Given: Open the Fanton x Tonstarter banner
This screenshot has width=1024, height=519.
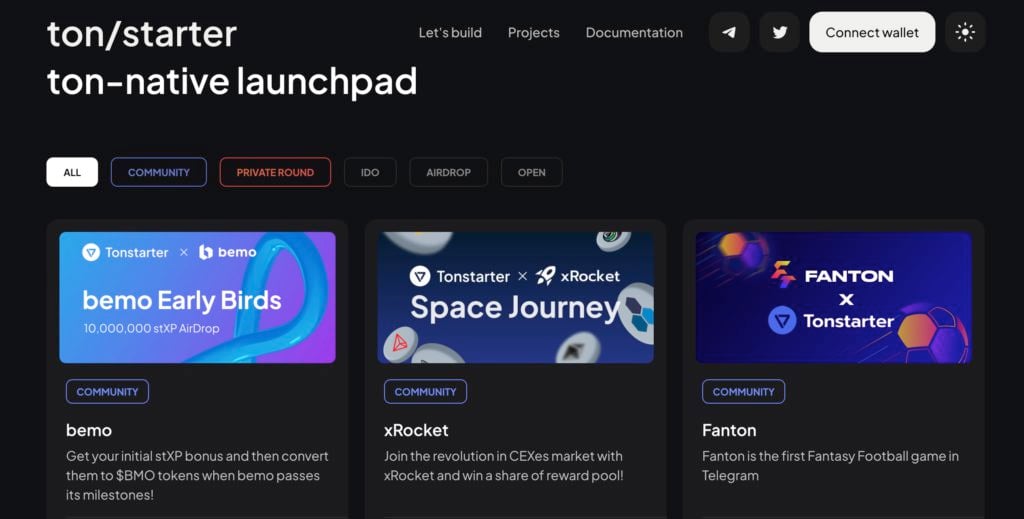Looking at the screenshot, I should pos(833,297).
